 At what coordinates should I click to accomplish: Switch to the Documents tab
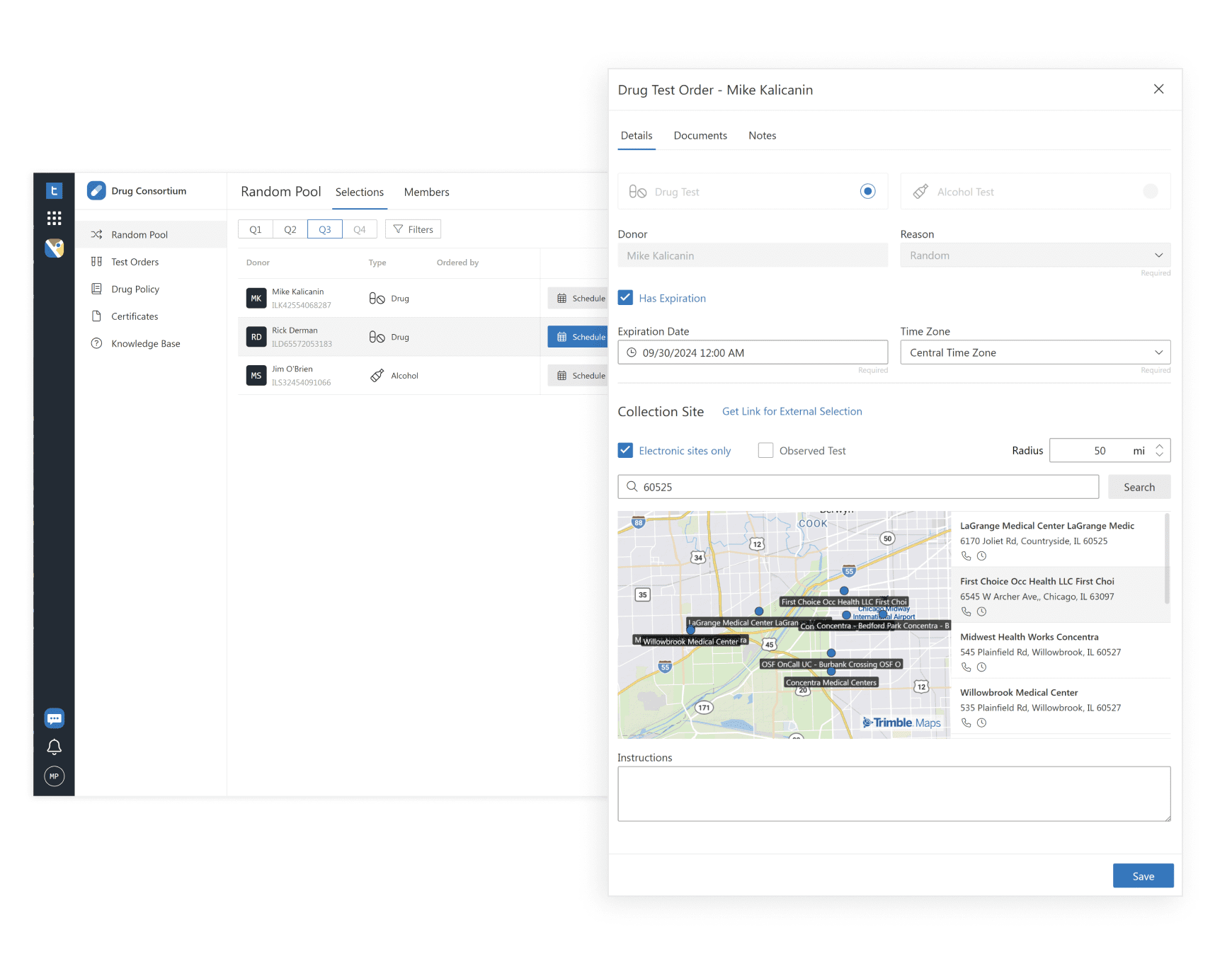coord(700,136)
